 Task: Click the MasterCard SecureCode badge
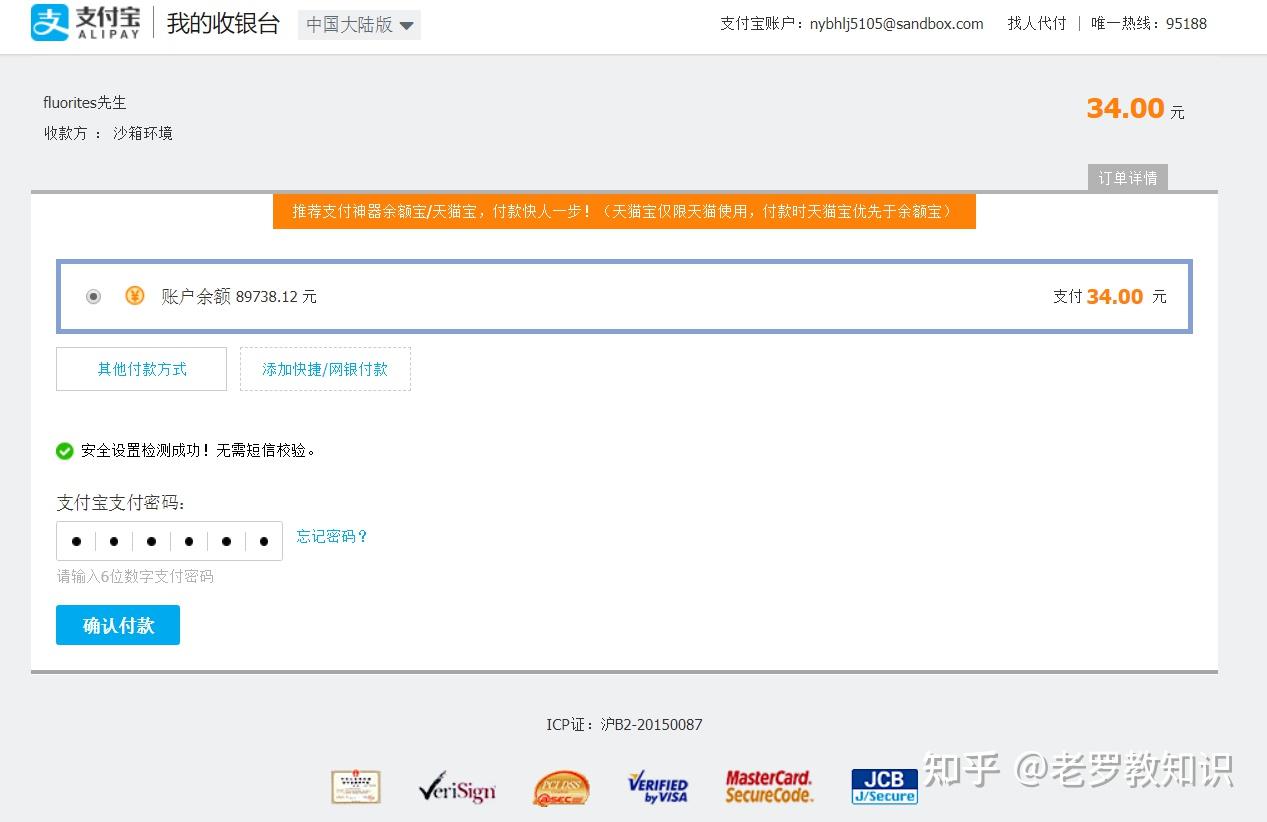click(769, 787)
